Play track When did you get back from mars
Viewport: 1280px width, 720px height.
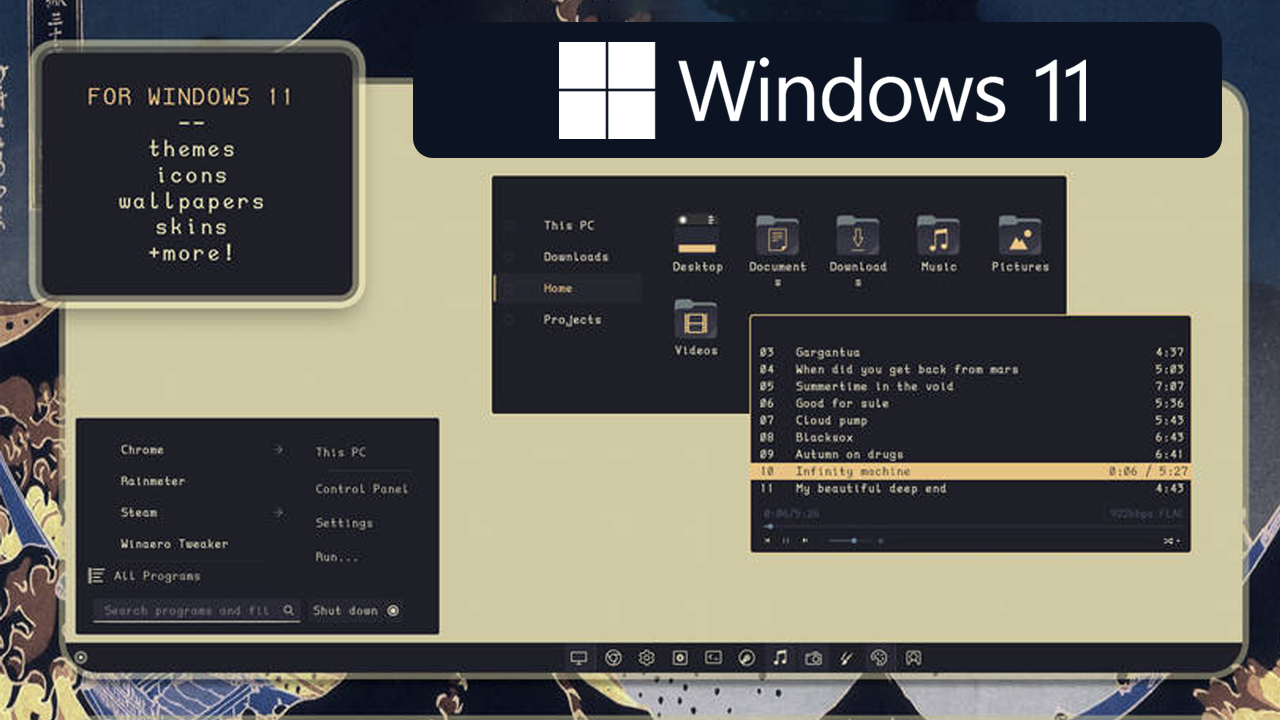971,369
